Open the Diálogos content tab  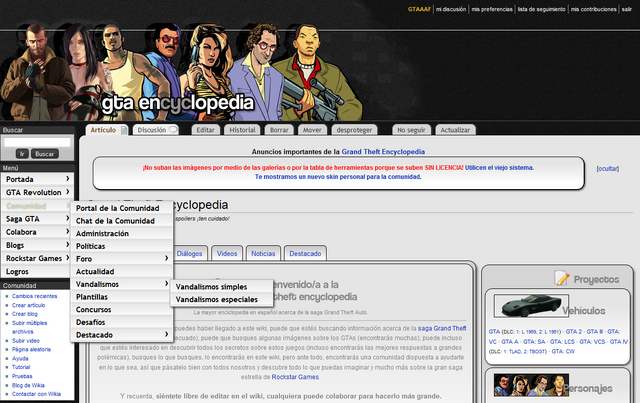tap(189, 254)
